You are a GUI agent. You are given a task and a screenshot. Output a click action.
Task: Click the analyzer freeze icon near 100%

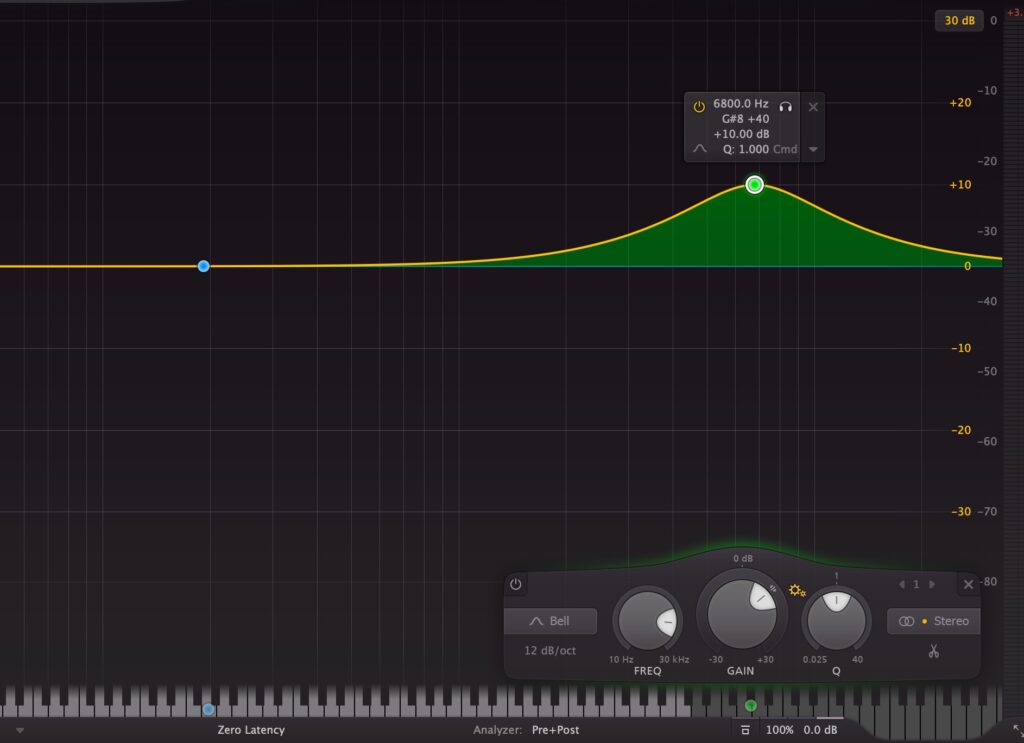(x=746, y=730)
